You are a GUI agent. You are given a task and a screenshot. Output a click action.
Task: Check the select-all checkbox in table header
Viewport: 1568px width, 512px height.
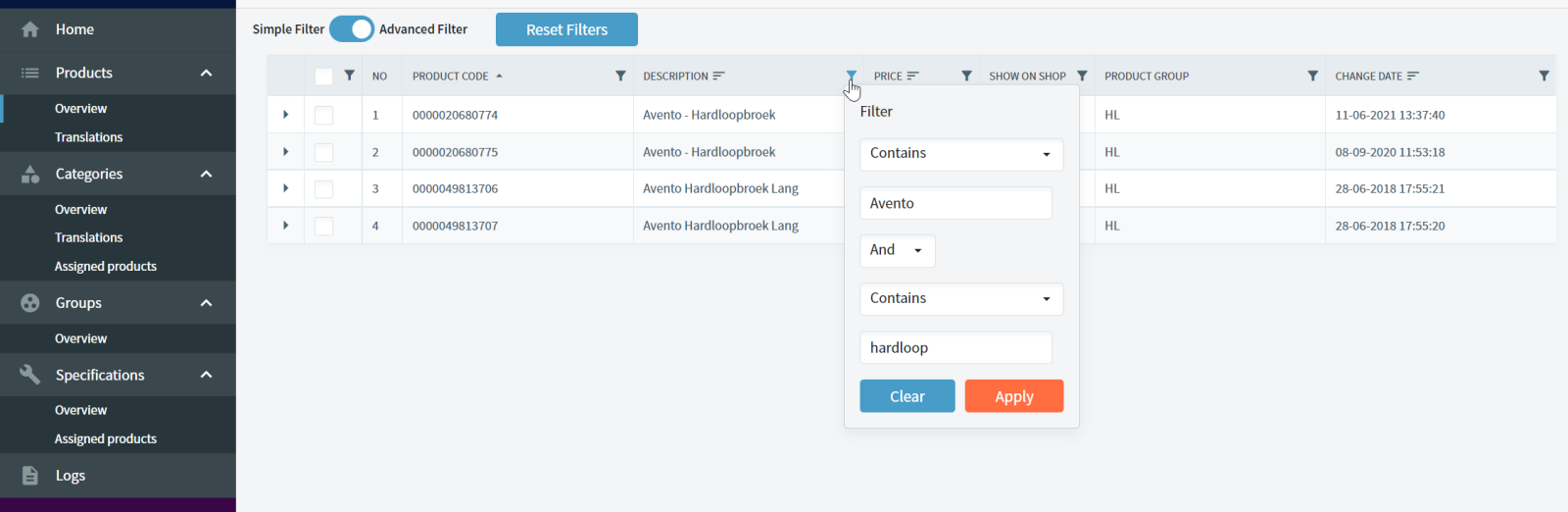[x=323, y=77]
